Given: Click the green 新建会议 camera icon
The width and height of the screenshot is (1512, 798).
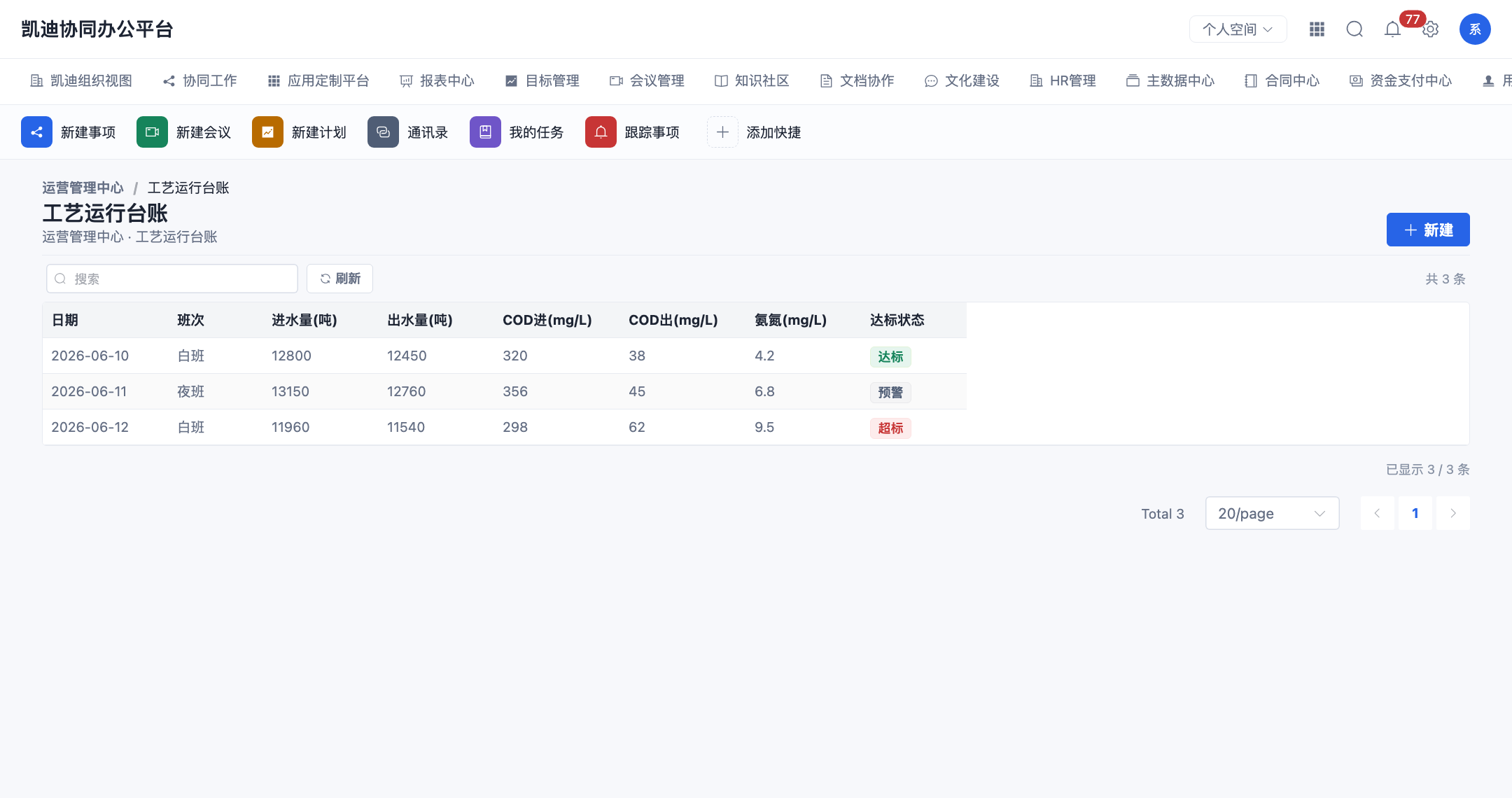Looking at the screenshot, I should 152,132.
